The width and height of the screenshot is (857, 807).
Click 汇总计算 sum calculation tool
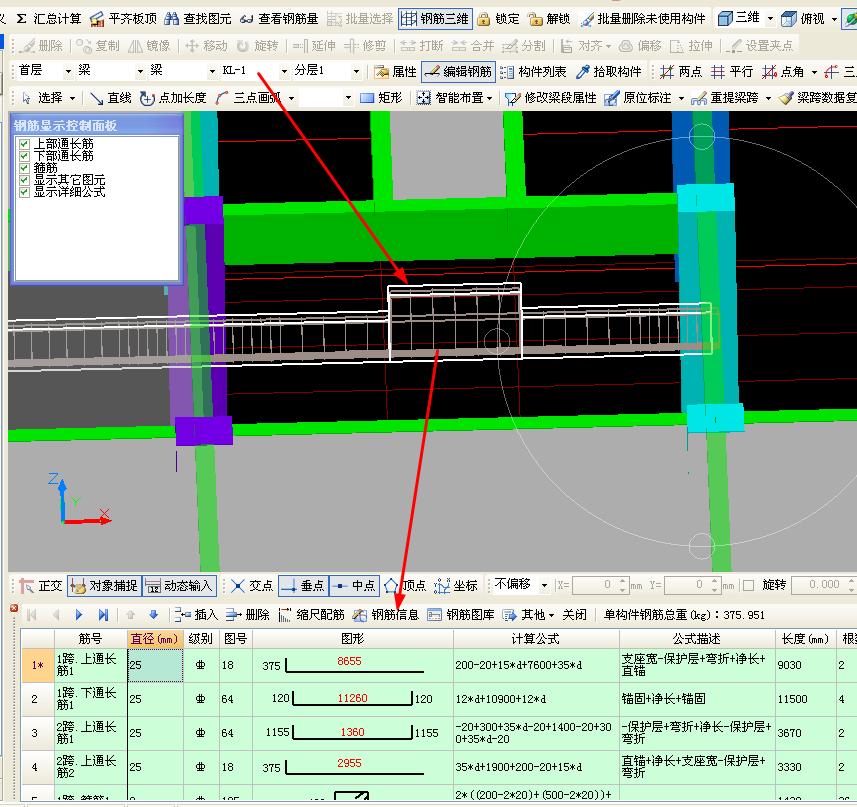pyautogui.click(x=48, y=19)
